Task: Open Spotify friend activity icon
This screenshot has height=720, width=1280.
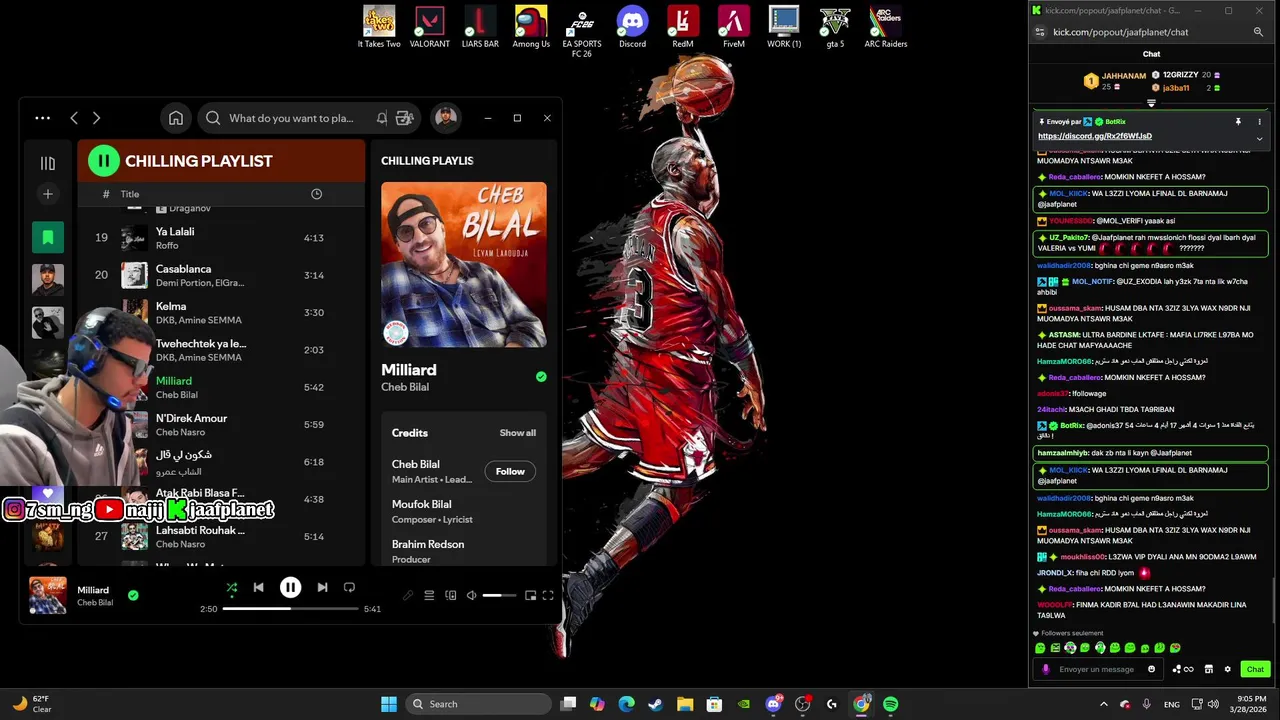Action: 404,118
